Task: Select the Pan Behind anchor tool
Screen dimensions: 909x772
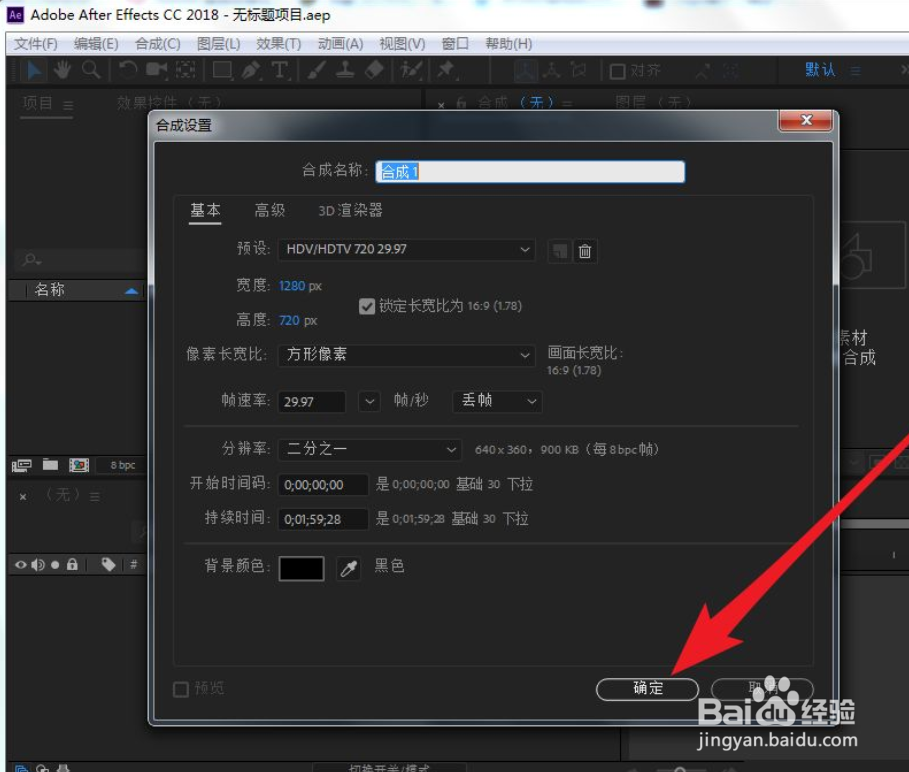Action: 186,70
